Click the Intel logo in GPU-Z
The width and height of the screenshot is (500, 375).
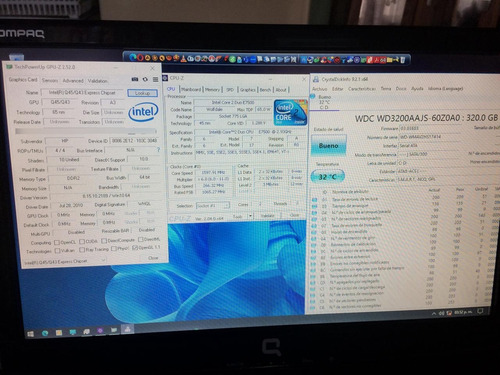pos(143,112)
